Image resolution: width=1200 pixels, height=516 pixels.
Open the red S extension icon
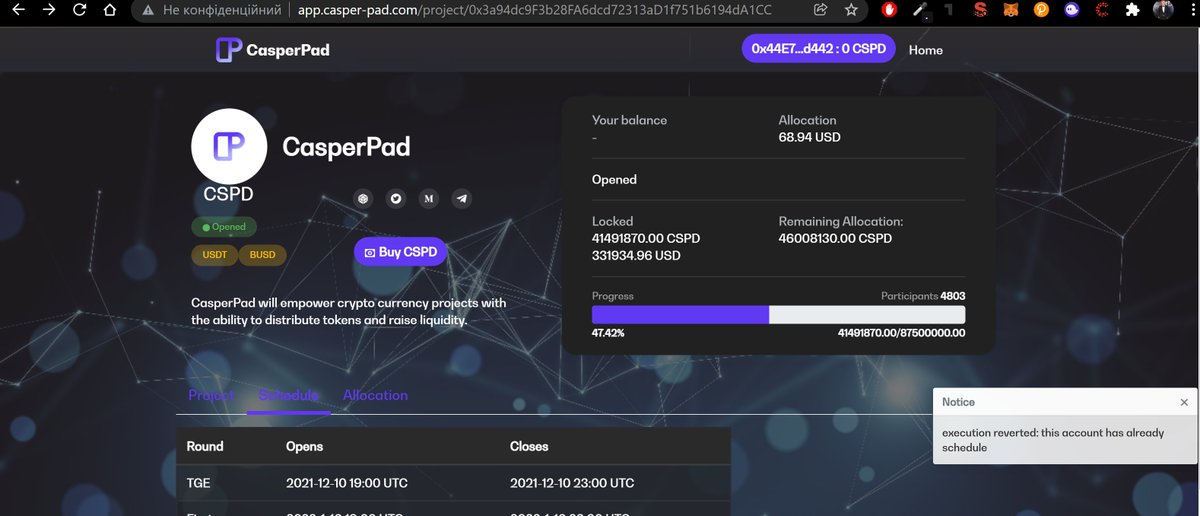click(981, 11)
